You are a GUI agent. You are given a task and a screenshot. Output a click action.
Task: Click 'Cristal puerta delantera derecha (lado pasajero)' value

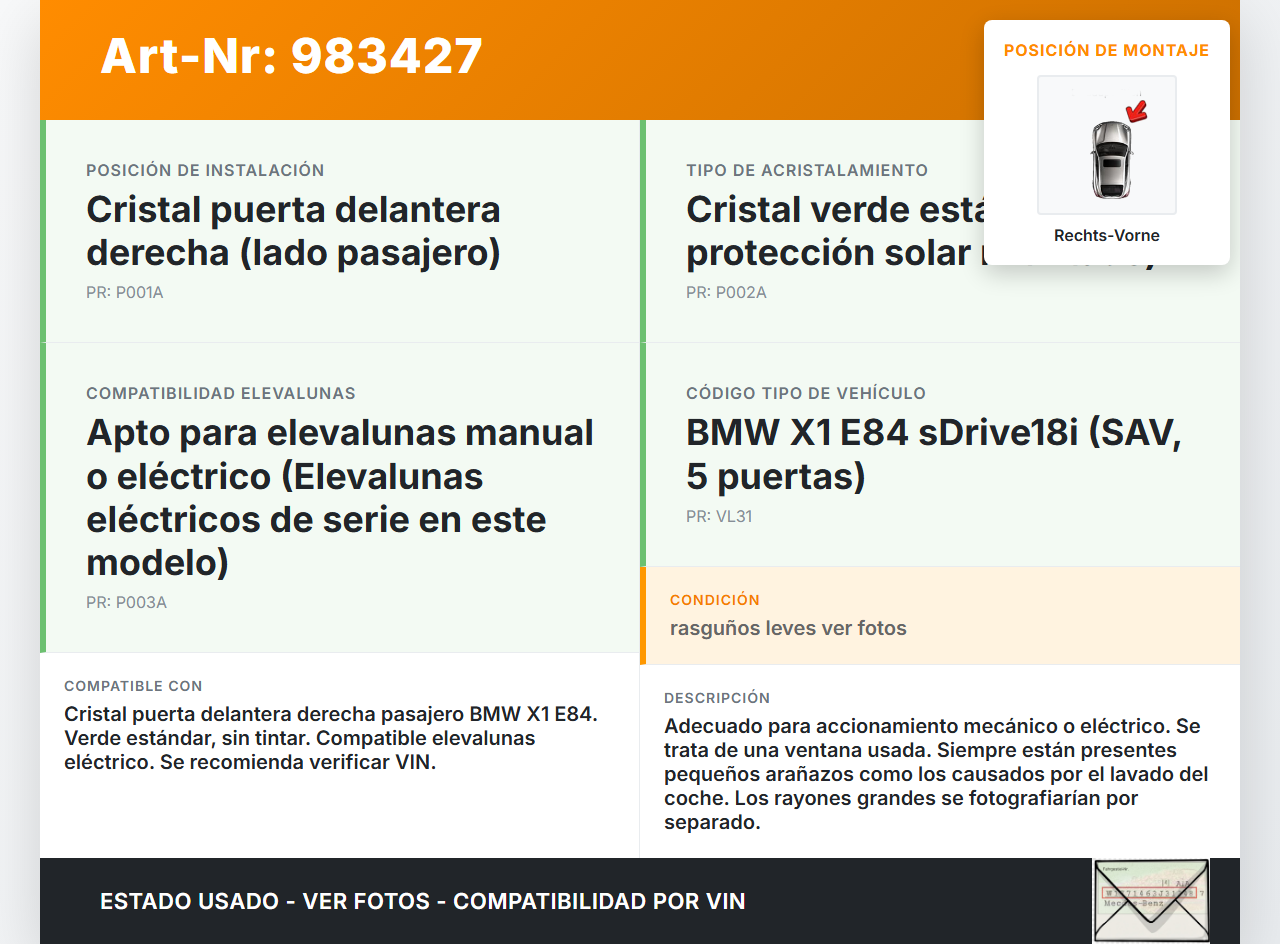(294, 231)
